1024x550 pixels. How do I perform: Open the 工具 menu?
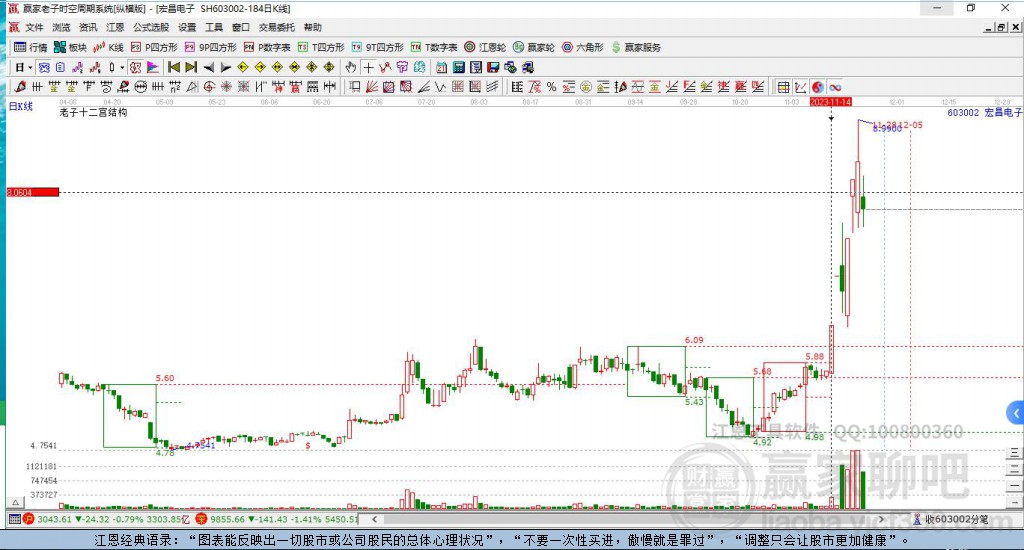coord(214,27)
